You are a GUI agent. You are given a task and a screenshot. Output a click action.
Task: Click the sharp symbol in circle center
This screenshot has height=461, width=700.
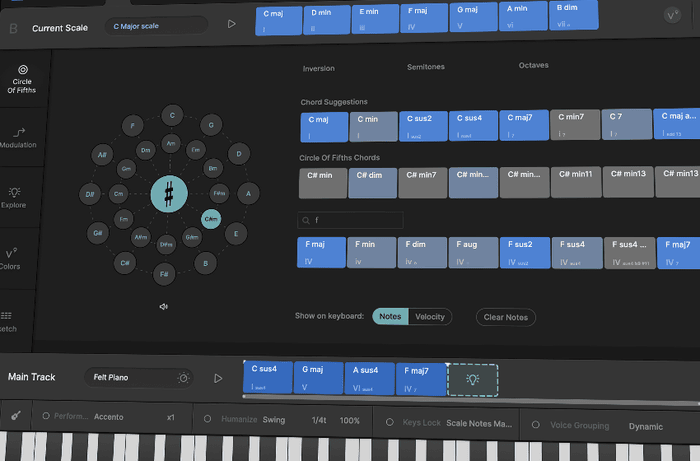[x=168, y=193]
